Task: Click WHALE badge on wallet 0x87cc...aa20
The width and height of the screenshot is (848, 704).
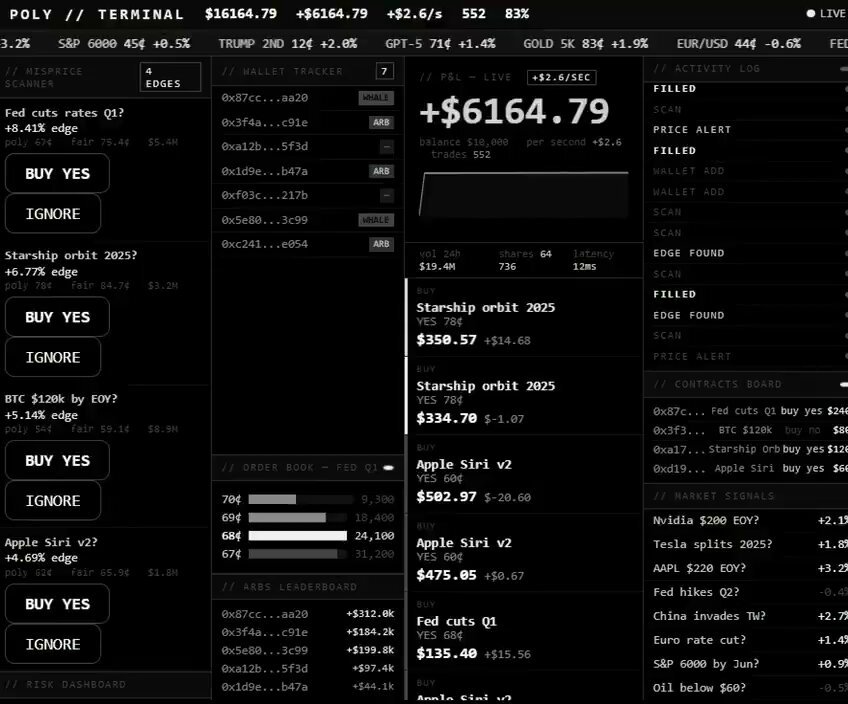Action: click(376, 98)
